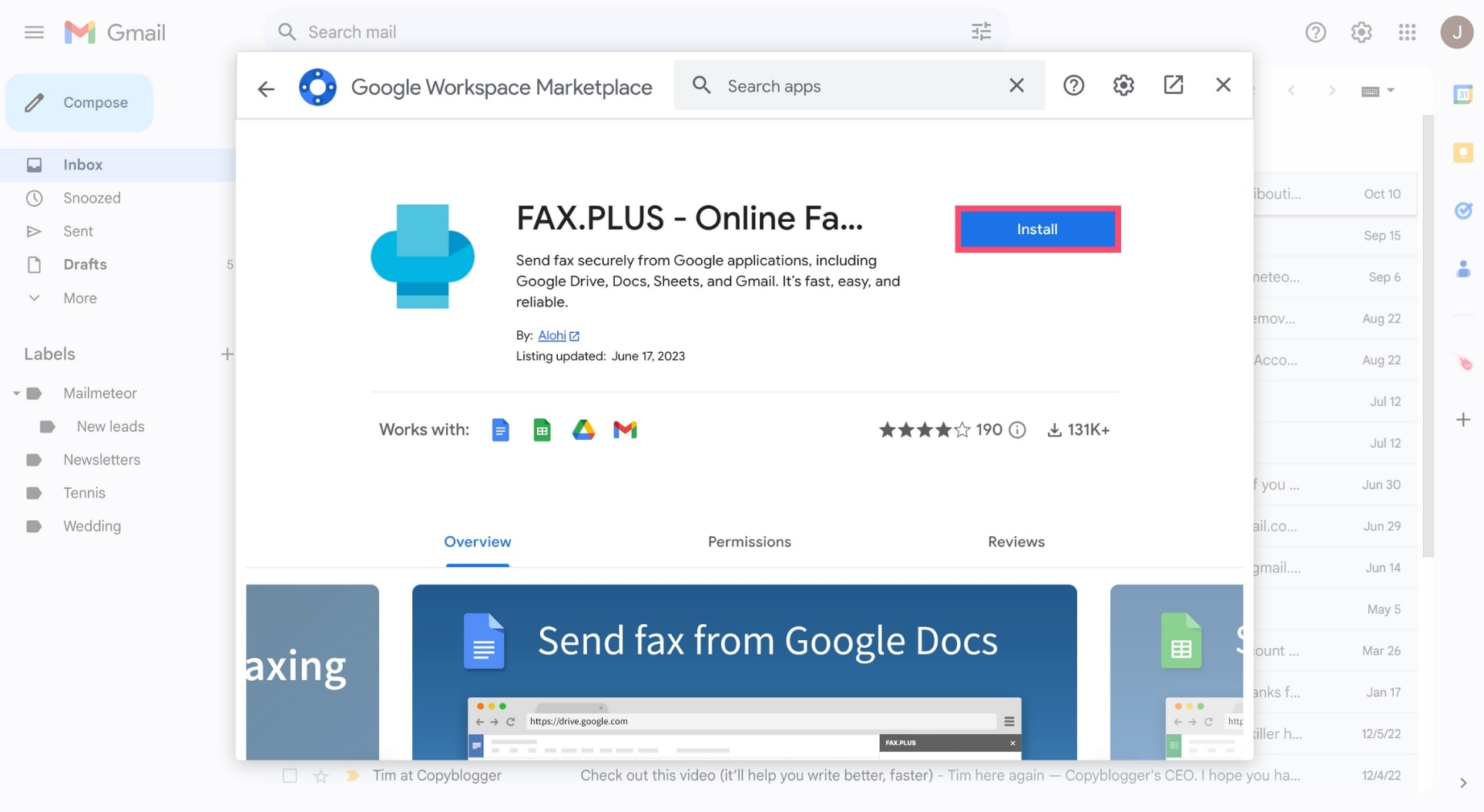Image resolution: width=1484 pixels, height=812 pixels.
Task: Open Google Calendar side panel icon
Action: coord(1462,95)
